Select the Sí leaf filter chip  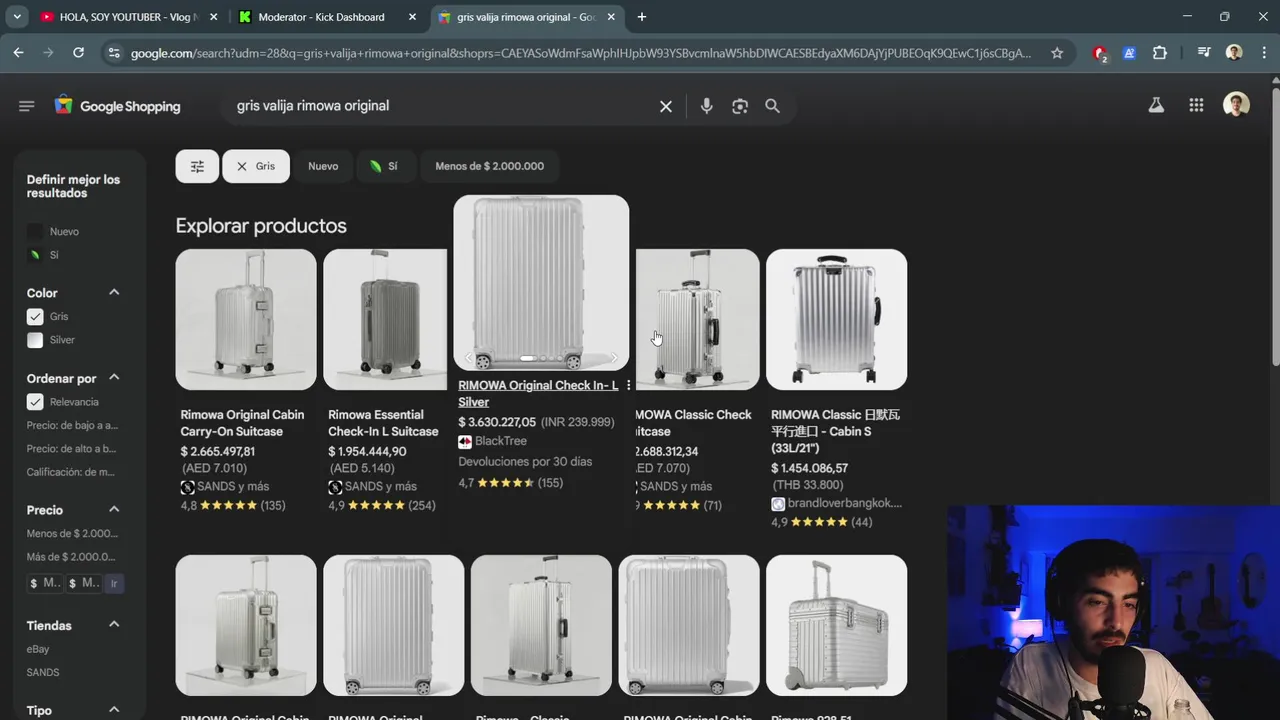click(384, 166)
